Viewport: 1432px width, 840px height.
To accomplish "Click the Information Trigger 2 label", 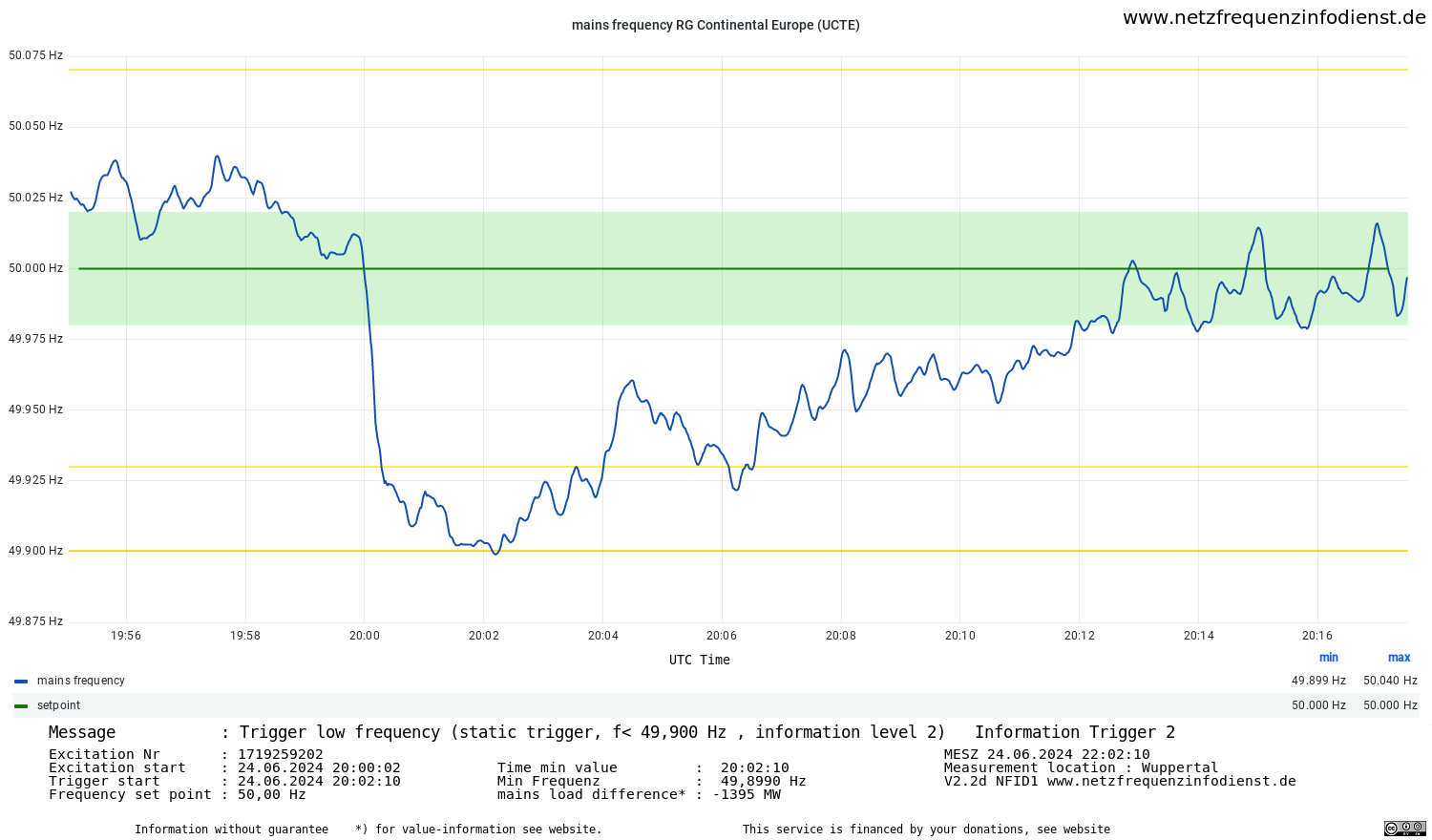I will point(1075,732).
